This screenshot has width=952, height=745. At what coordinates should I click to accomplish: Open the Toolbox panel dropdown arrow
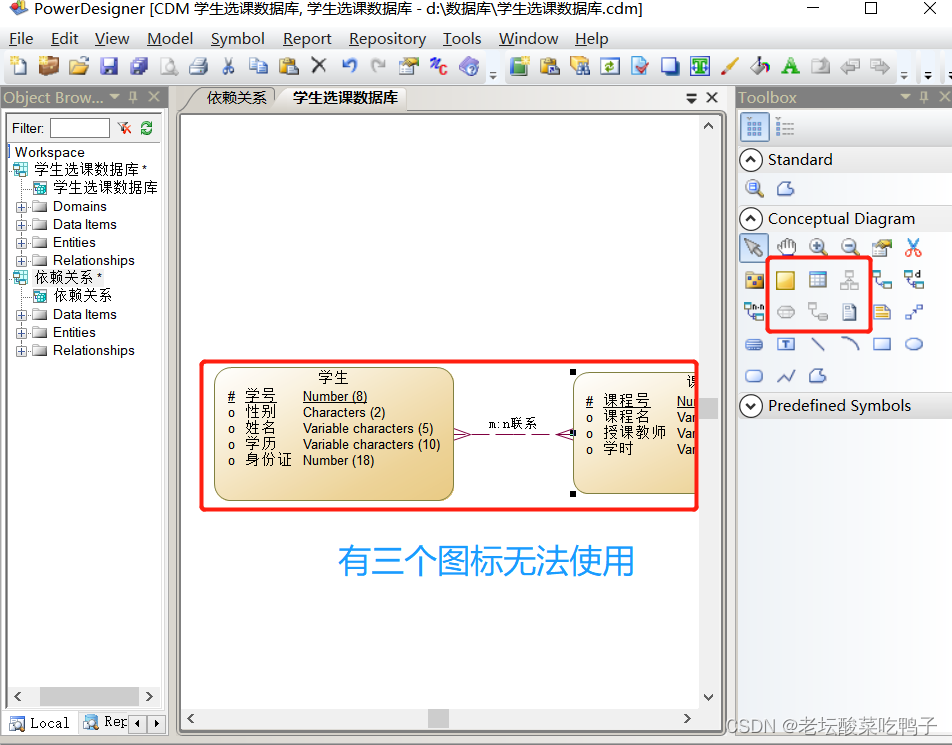coord(905,97)
